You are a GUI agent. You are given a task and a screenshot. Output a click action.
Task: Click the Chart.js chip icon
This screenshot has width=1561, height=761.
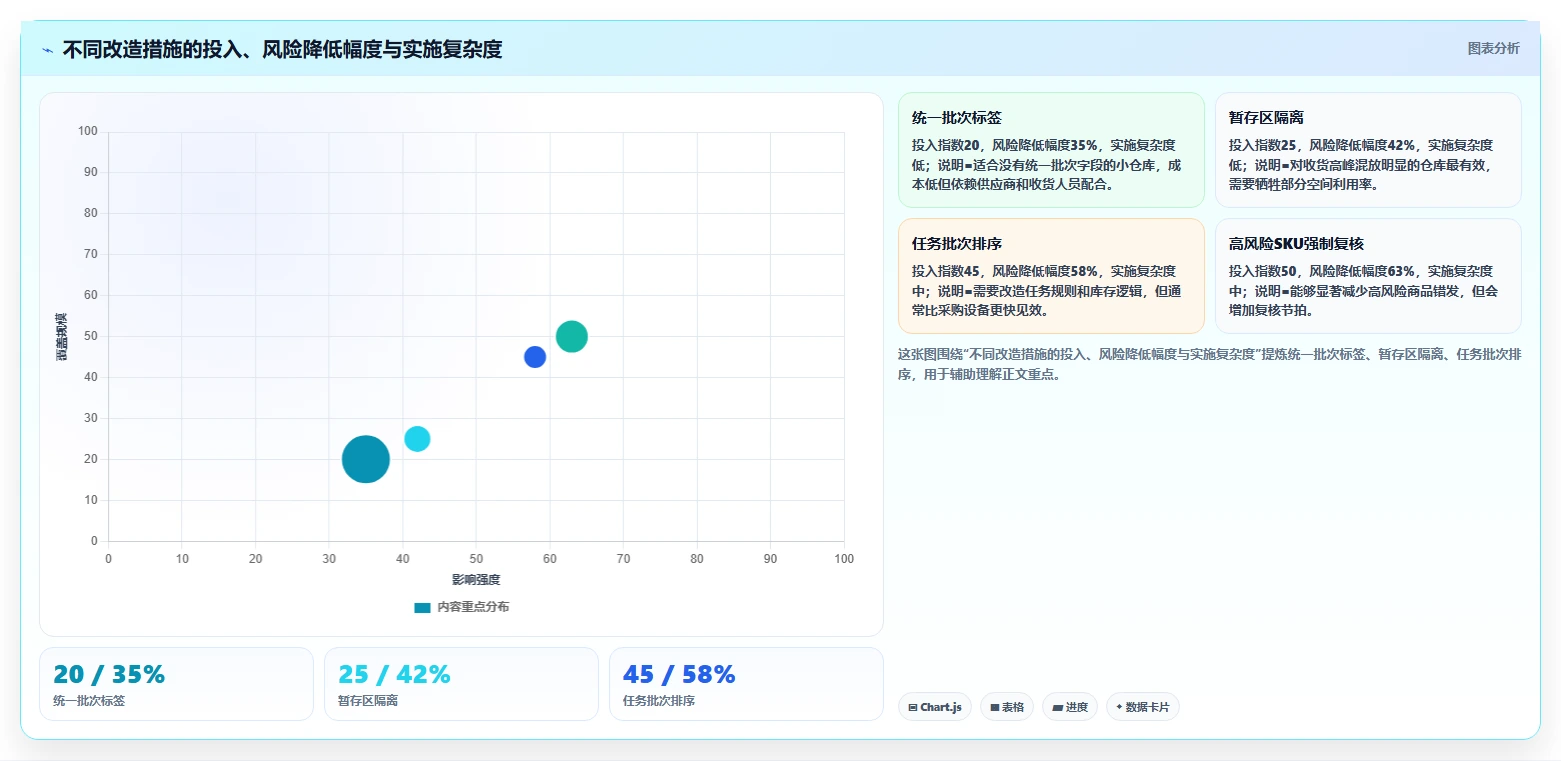pyautogui.click(x=913, y=707)
